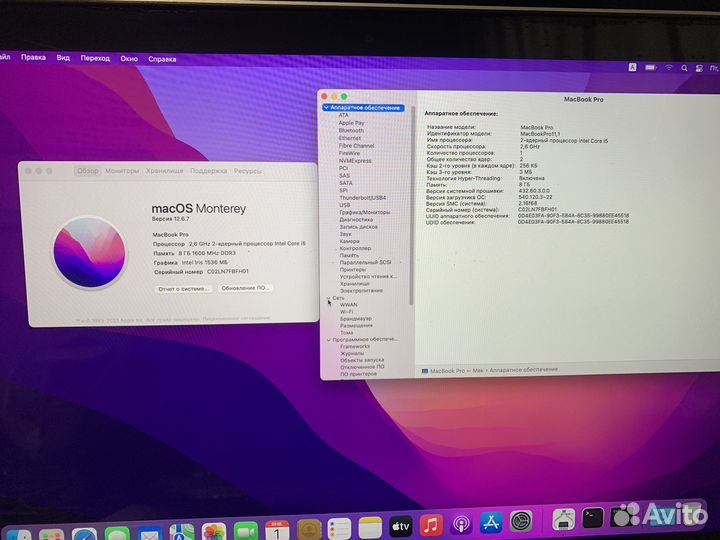Open Safari from the Dock
The height and width of the screenshot is (540, 720).
pos(84,535)
